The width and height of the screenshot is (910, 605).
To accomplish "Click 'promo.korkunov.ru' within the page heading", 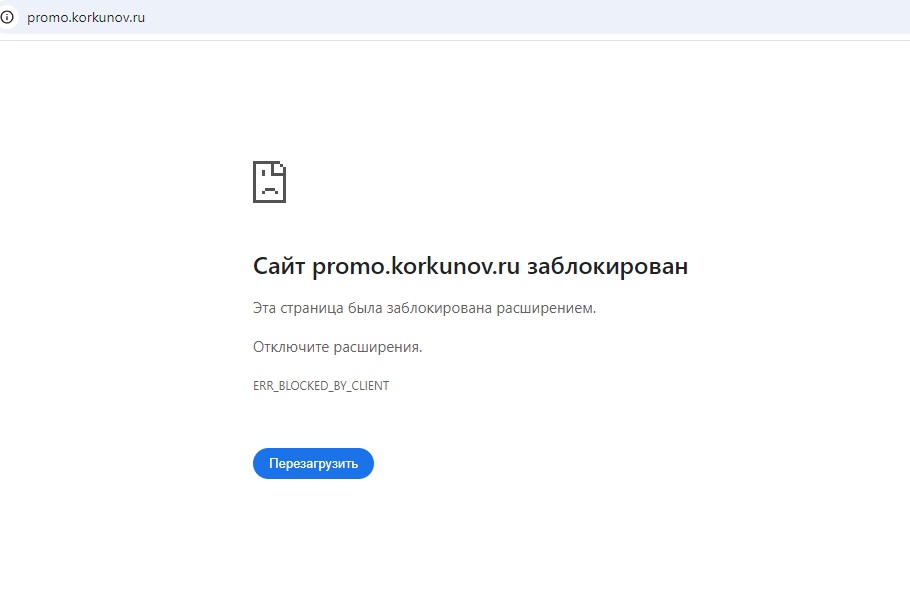I will pos(416,267).
